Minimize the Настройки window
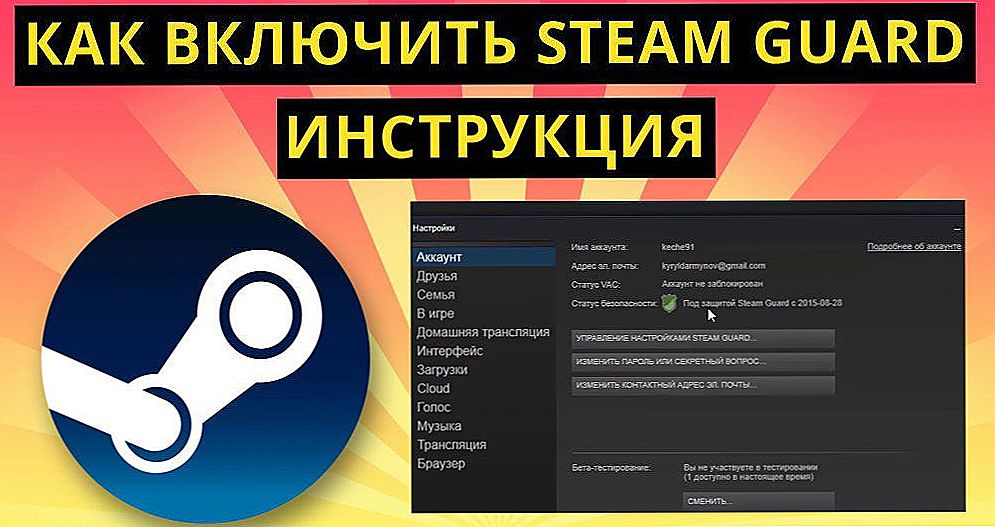Viewport: 995px width, 527px height. click(x=957, y=229)
